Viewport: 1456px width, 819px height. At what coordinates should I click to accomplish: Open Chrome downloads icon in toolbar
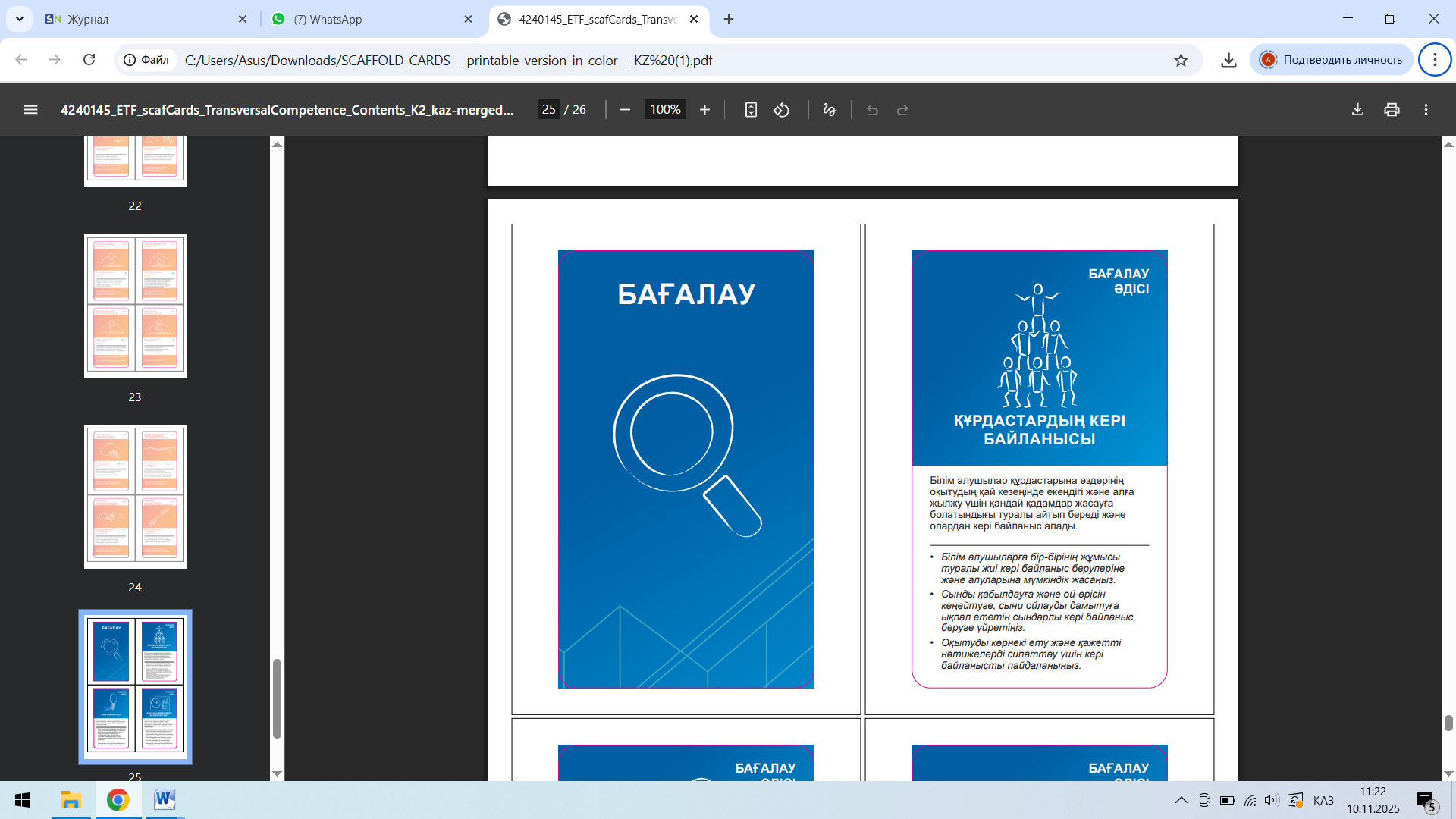[1228, 60]
